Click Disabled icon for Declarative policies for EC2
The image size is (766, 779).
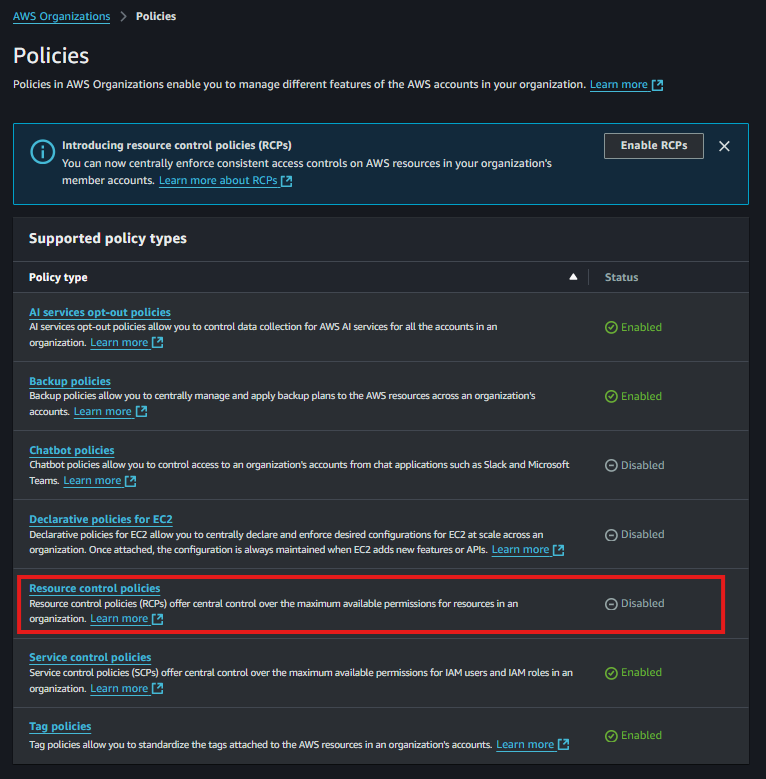click(611, 535)
